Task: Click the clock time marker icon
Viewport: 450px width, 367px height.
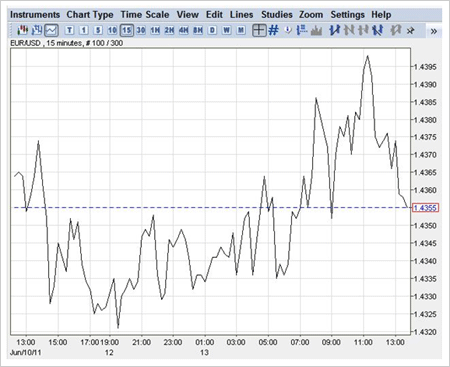Action: coord(288,30)
